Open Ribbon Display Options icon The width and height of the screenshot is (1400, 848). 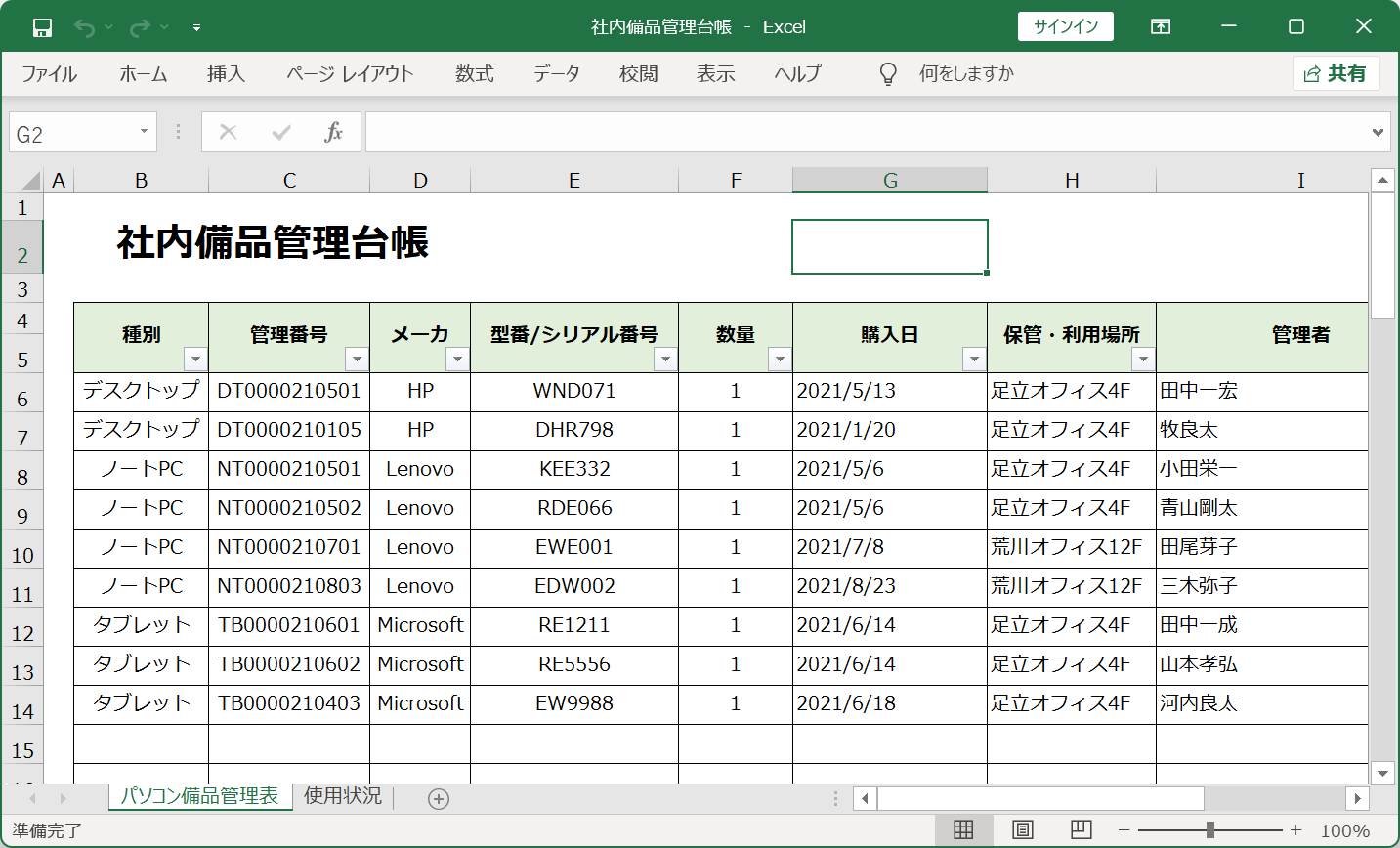pyautogui.click(x=1161, y=26)
